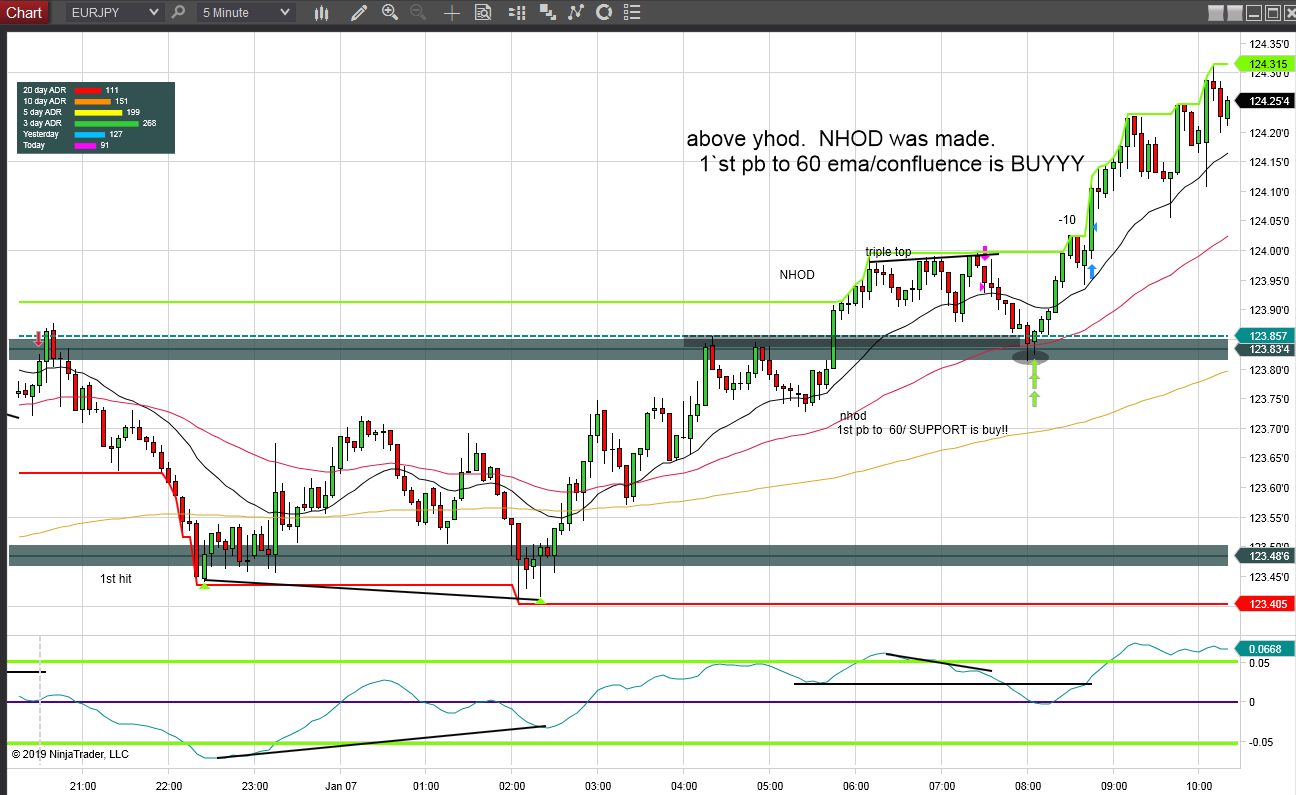Open the drawing tools pencil menu
The height and width of the screenshot is (795, 1296).
click(x=359, y=13)
